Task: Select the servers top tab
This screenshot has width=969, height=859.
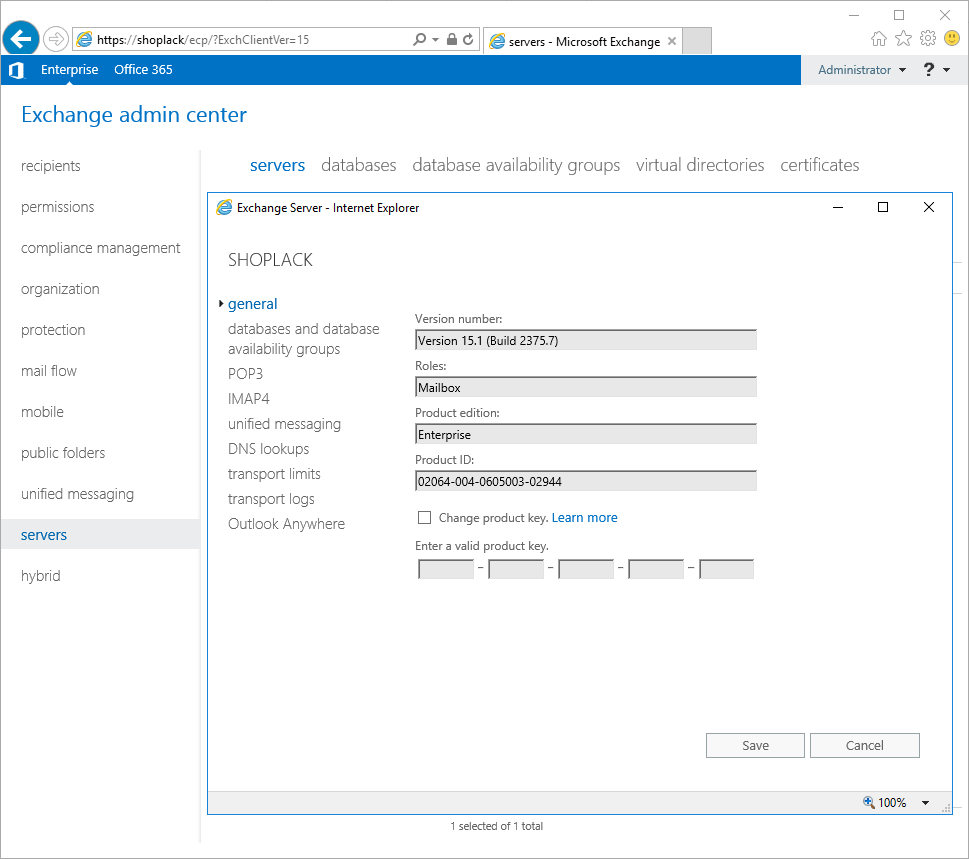Action: point(277,165)
